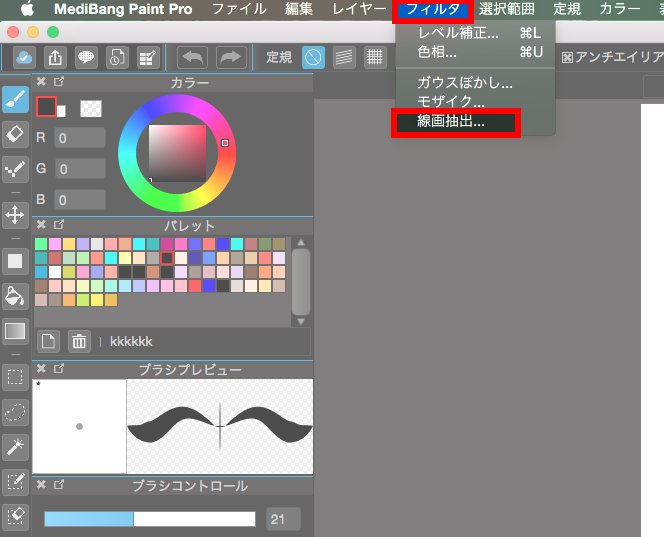Click the foreground color swatch
664x537 pixels.
[46, 106]
